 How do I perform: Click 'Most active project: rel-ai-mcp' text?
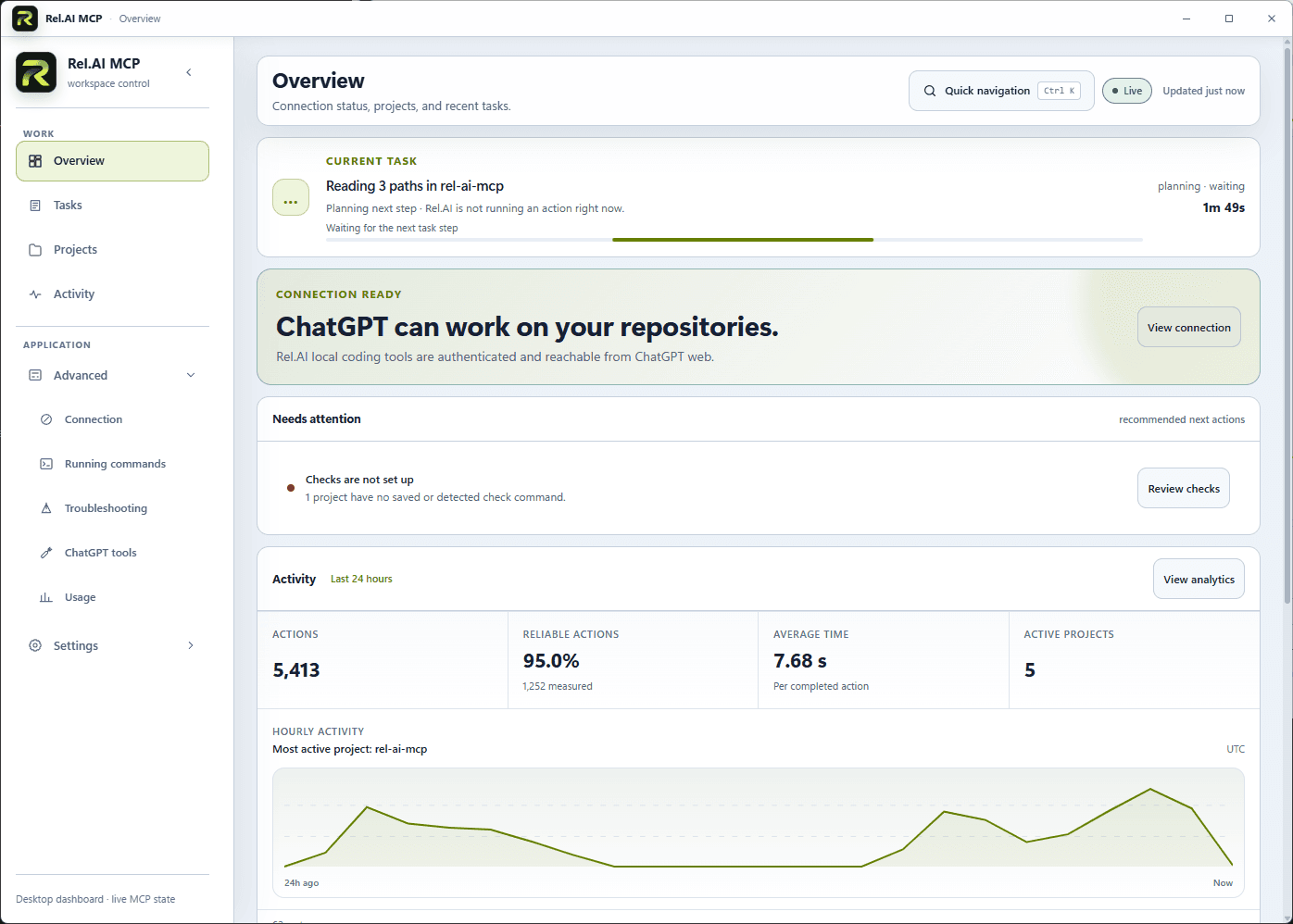(350, 749)
